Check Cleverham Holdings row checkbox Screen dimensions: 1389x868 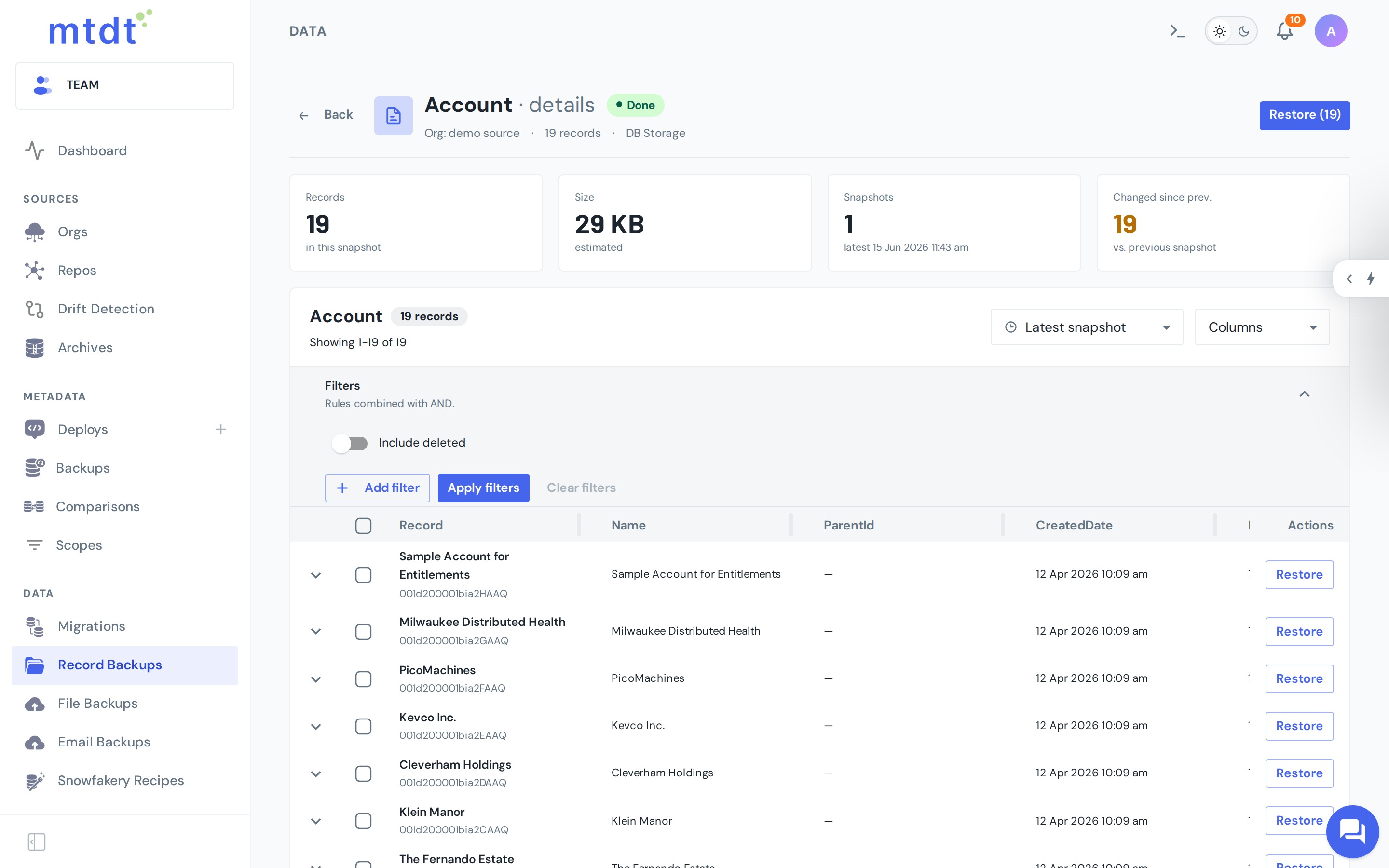click(x=363, y=773)
